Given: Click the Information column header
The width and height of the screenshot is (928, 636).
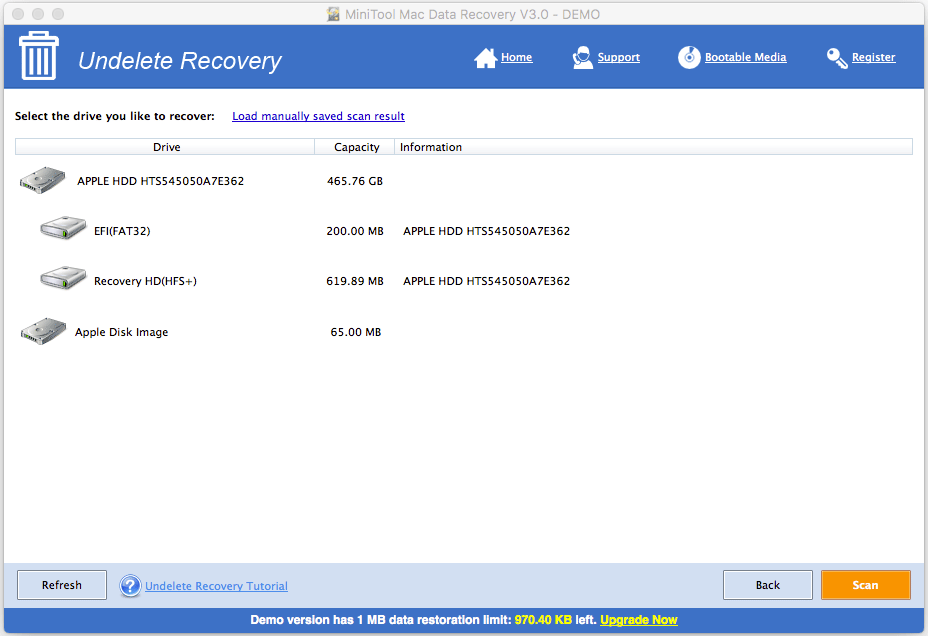Looking at the screenshot, I should pos(653,147).
